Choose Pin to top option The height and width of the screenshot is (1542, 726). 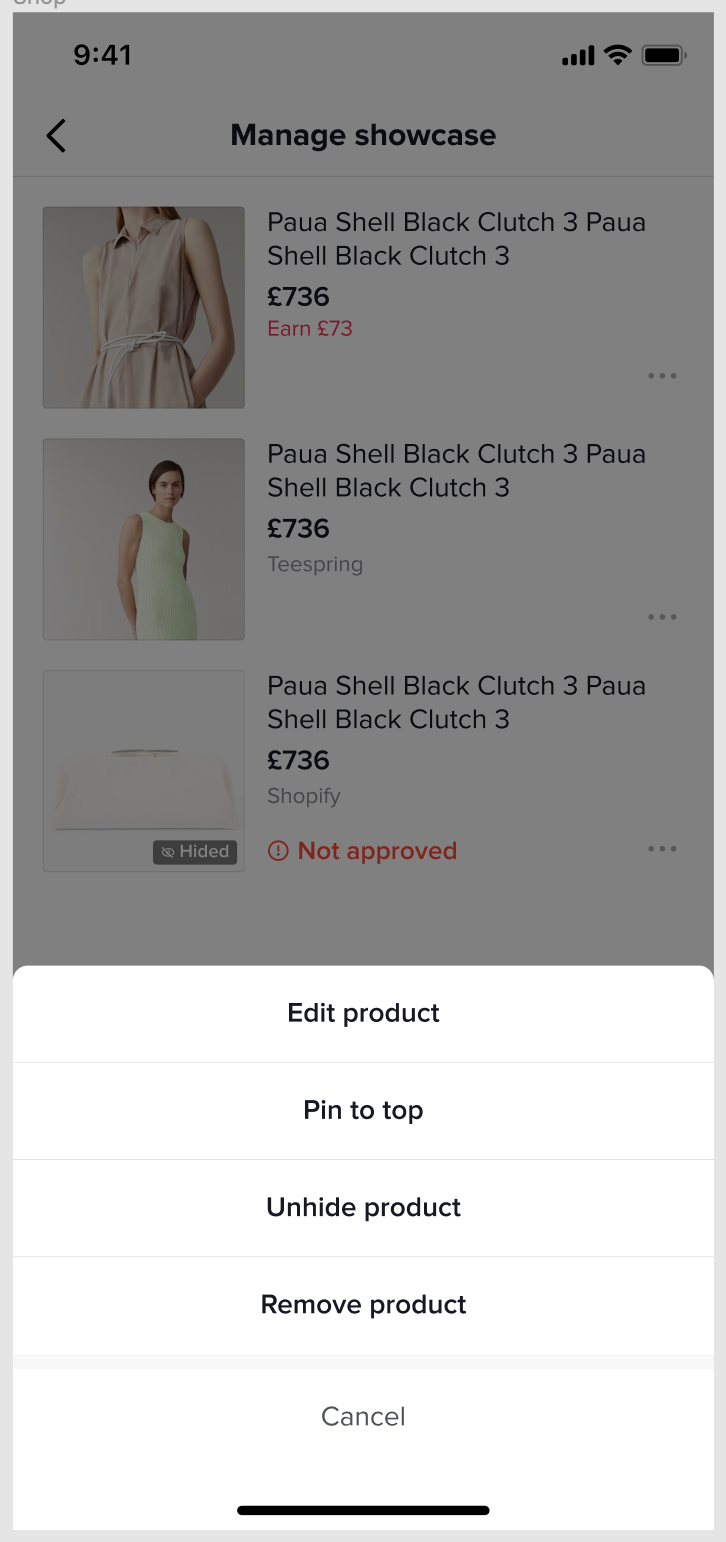(x=363, y=1110)
